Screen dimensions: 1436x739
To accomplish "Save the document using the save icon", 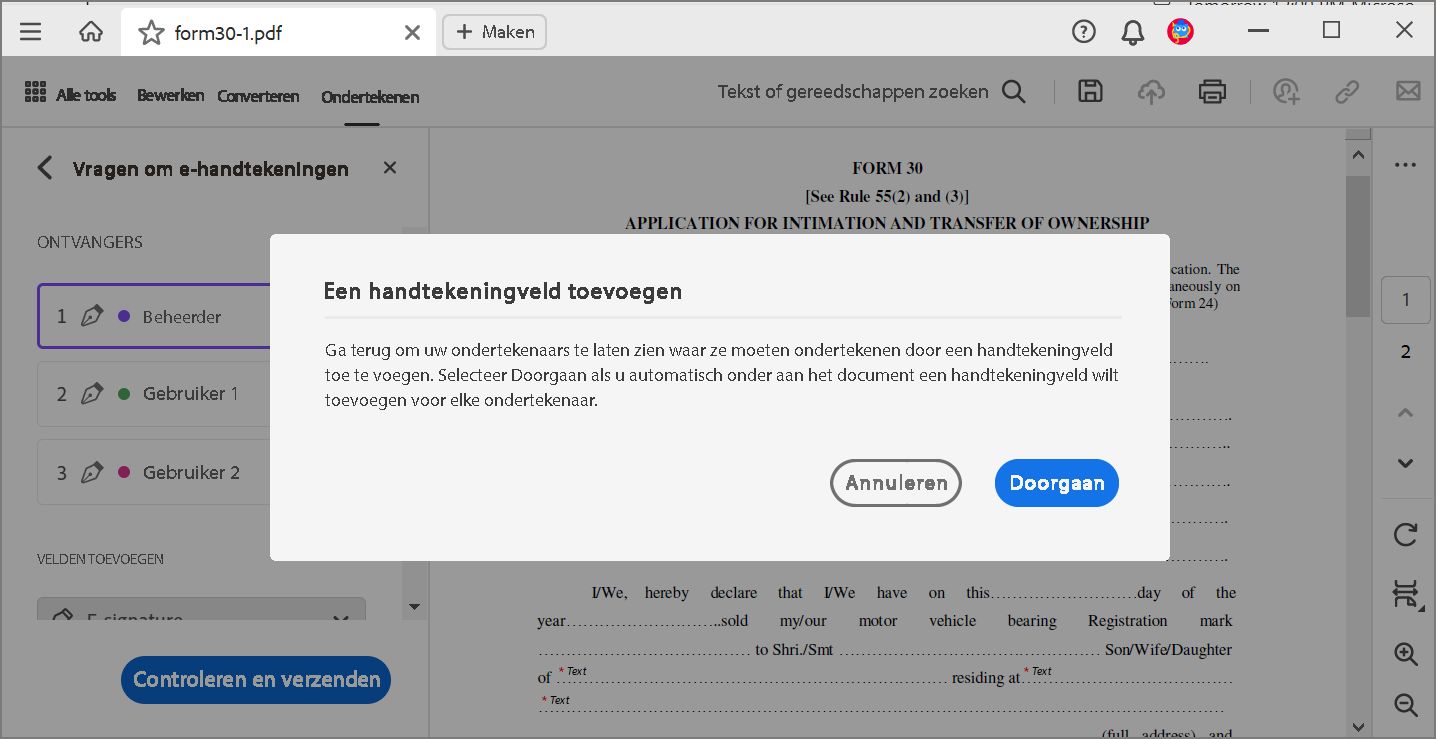I will click(1089, 91).
